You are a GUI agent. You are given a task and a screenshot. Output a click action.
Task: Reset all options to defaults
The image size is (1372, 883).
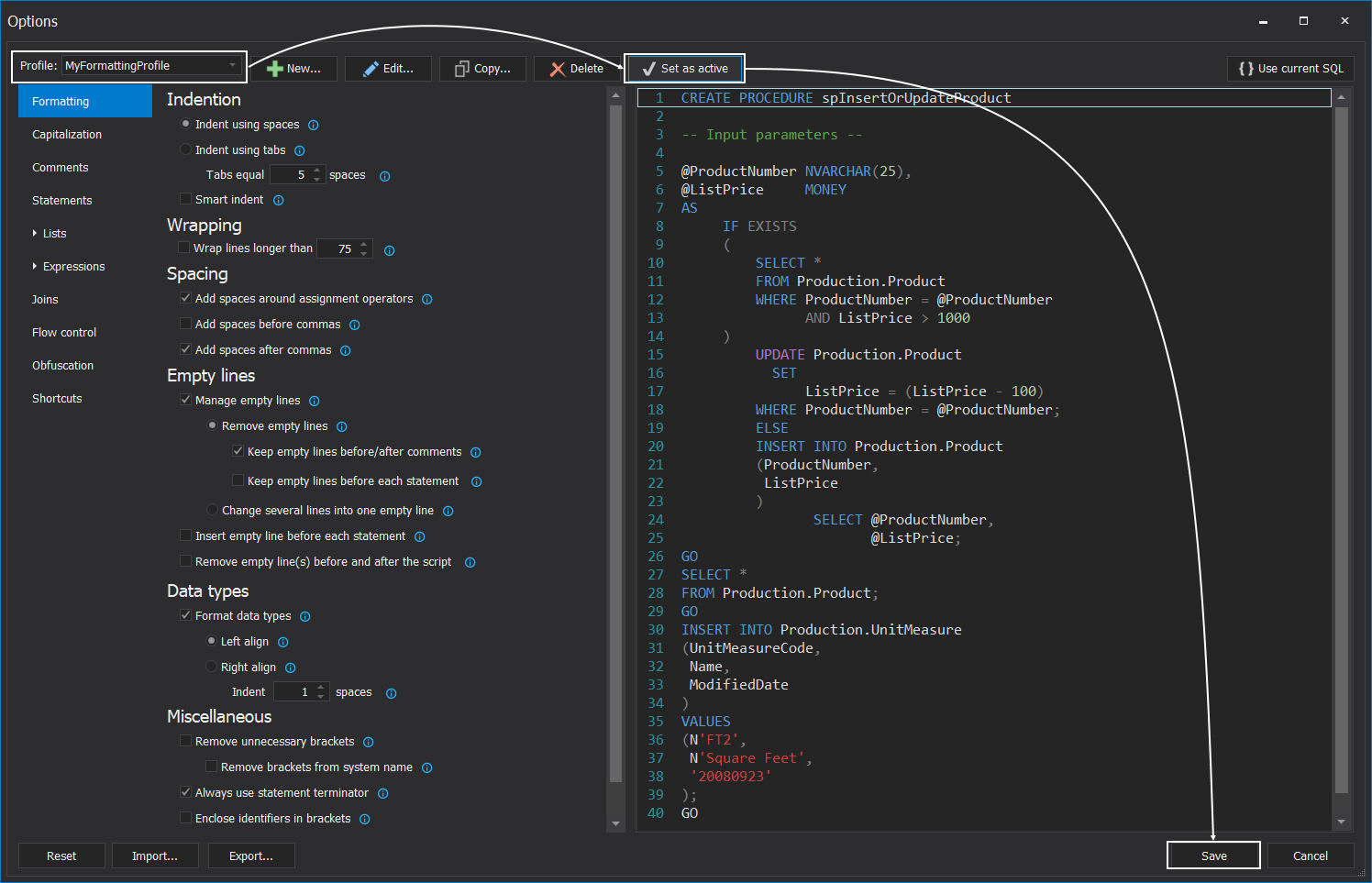click(x=61, y=855)
